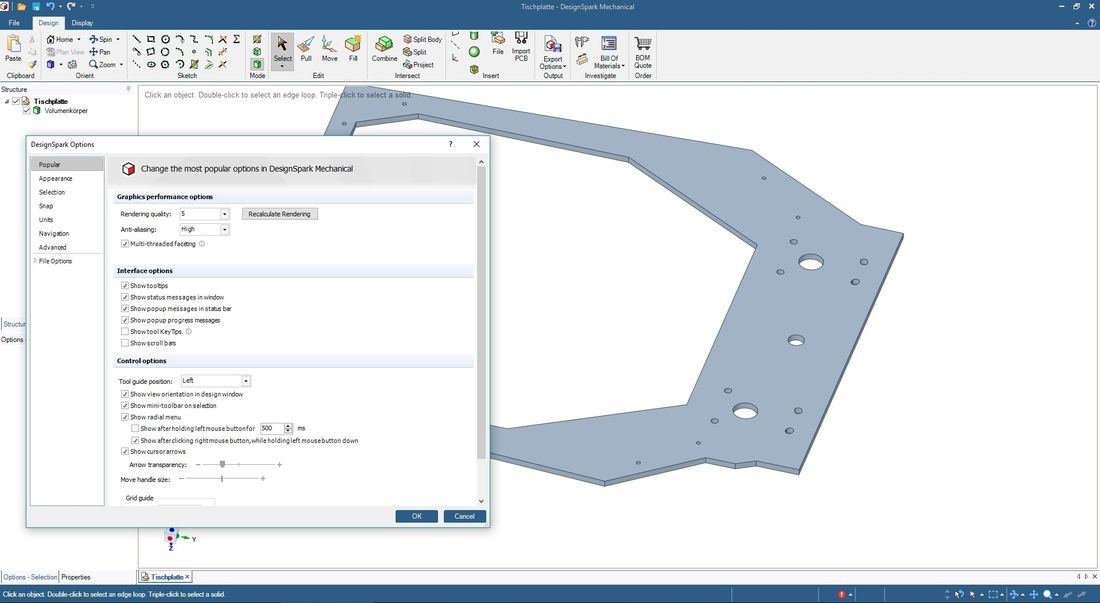The width and height of the screenshot is (1100, 603).
Task: Open Anti-aliasing dropdown
Action: [224, 229]
